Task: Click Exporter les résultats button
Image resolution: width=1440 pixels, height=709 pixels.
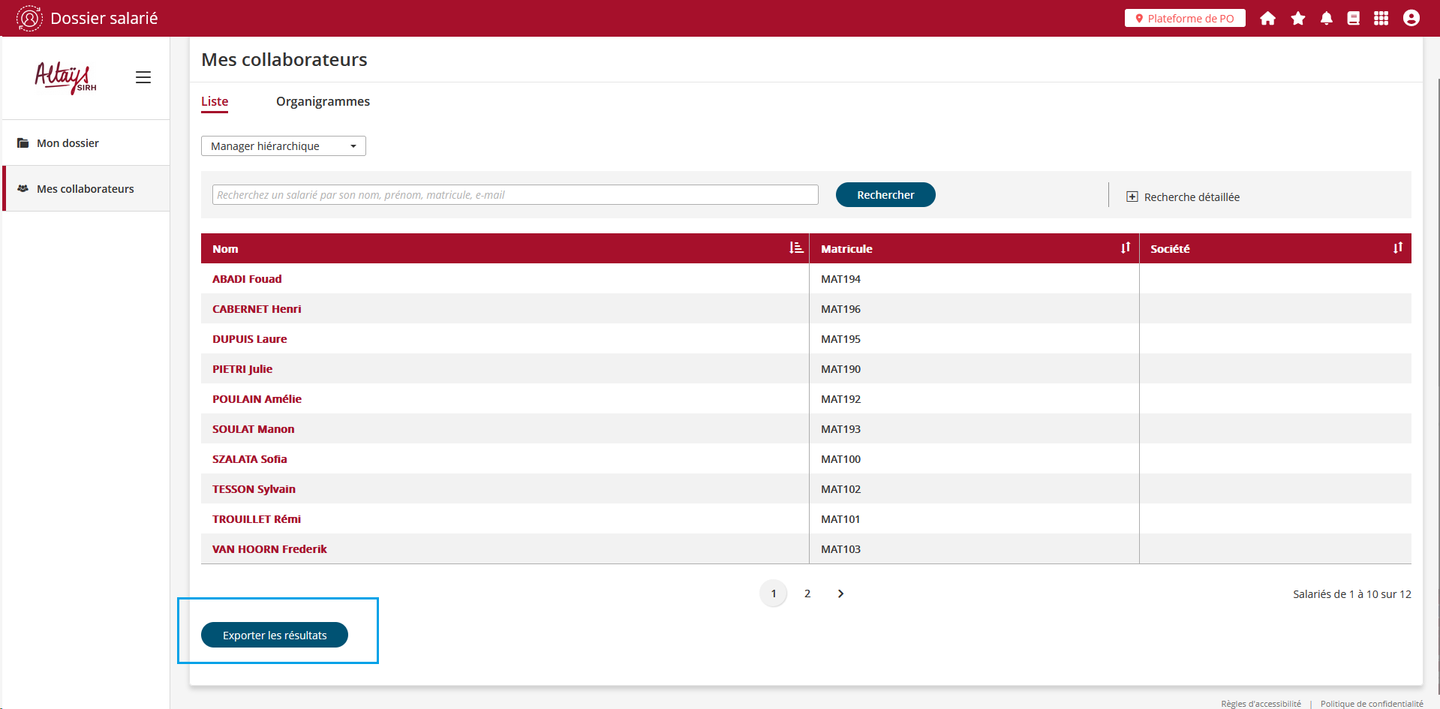Action: coord(274,635)
